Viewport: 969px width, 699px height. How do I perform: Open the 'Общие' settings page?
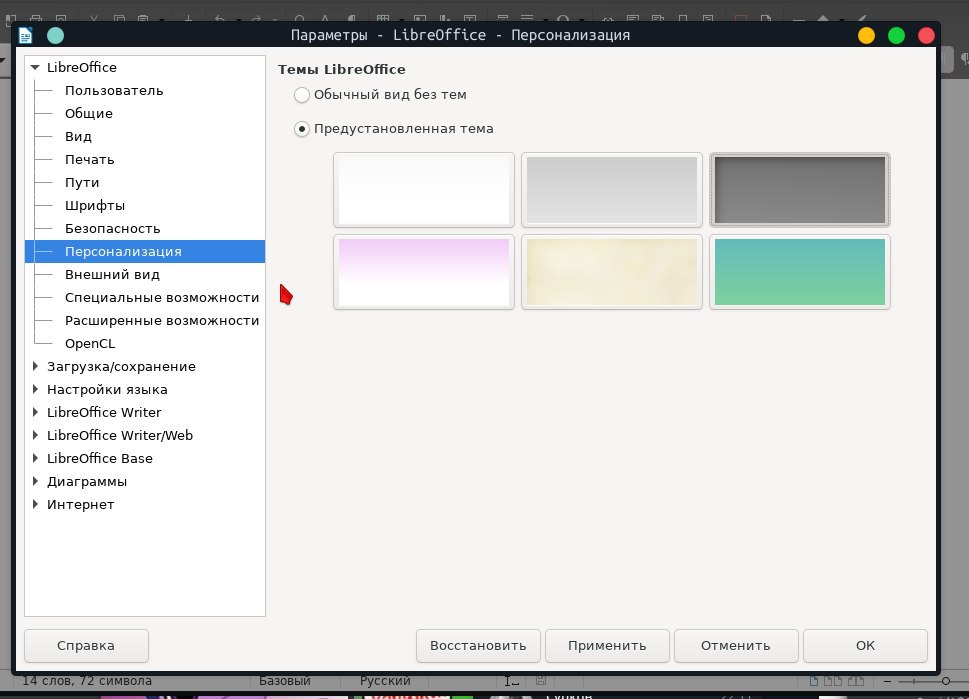(x=89, y=114)
